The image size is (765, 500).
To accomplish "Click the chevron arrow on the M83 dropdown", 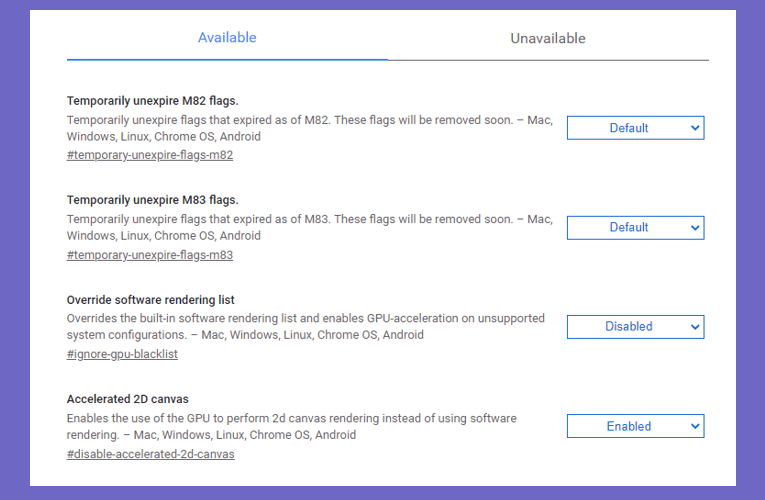I will pos(695,227).
